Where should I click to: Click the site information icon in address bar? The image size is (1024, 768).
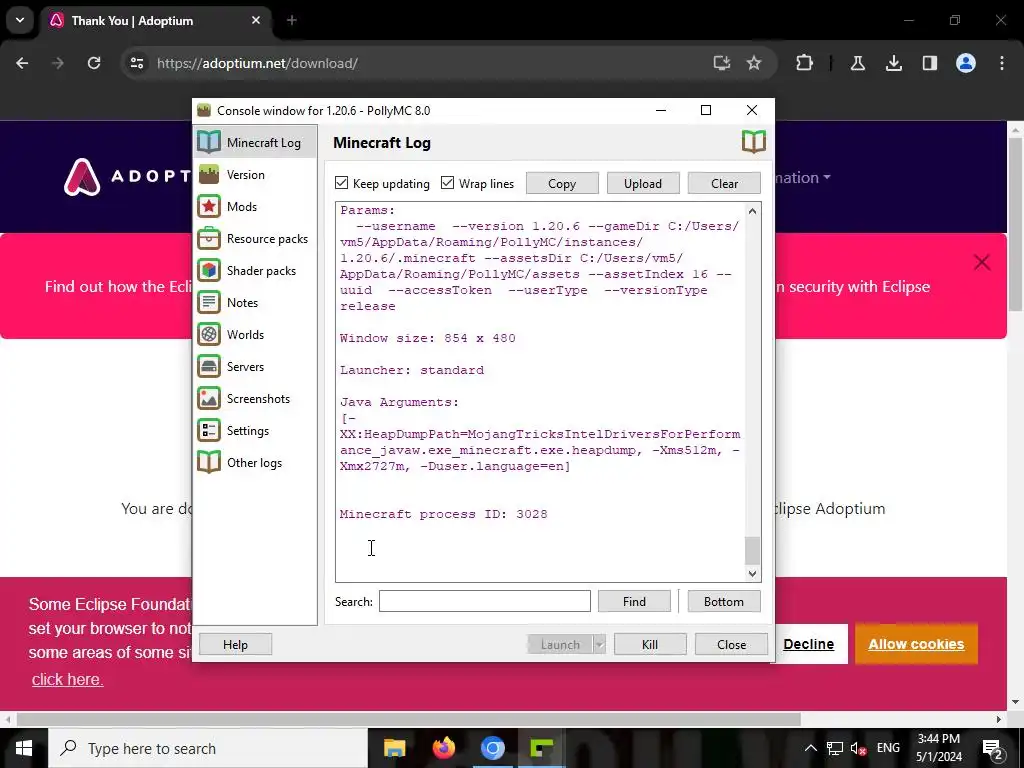(136, 63)
